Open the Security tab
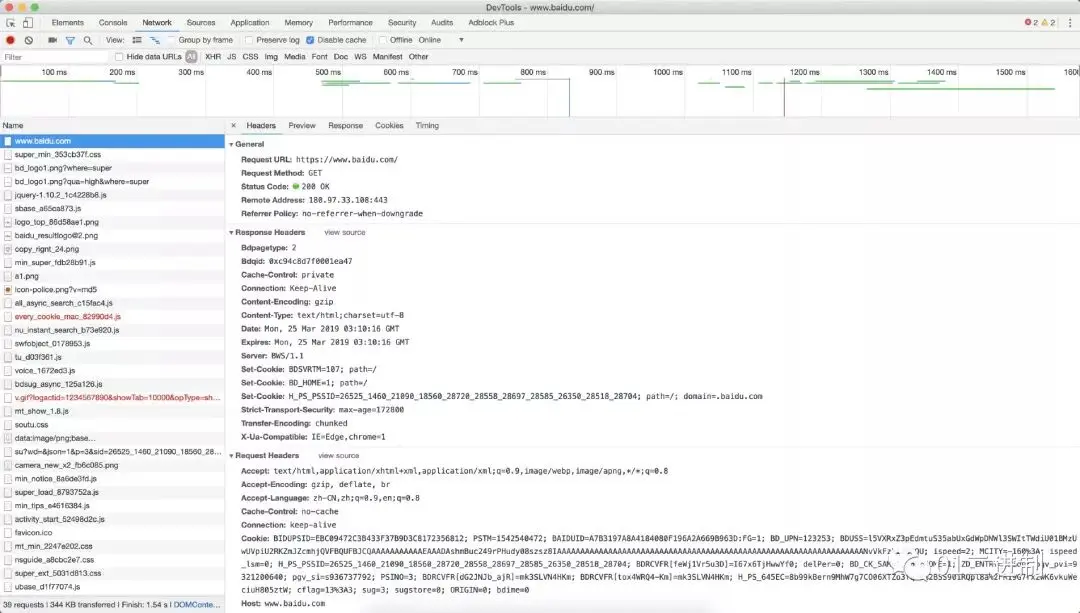This screenshot has width=1080, height=613. click(402, 23)
